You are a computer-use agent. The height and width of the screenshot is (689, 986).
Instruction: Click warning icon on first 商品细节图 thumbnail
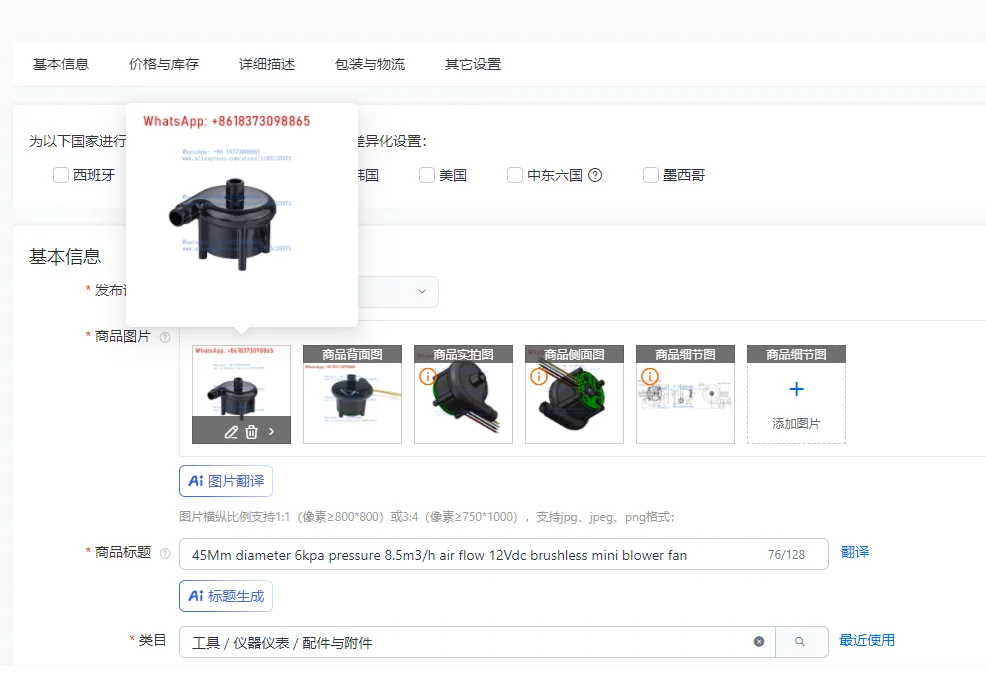tap(650, 377)
